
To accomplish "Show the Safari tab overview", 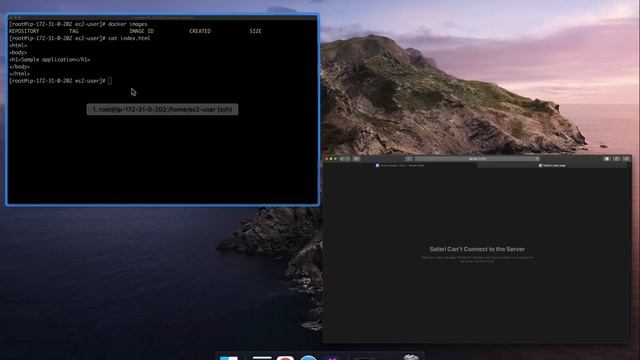I will click(x=626, y=159).
